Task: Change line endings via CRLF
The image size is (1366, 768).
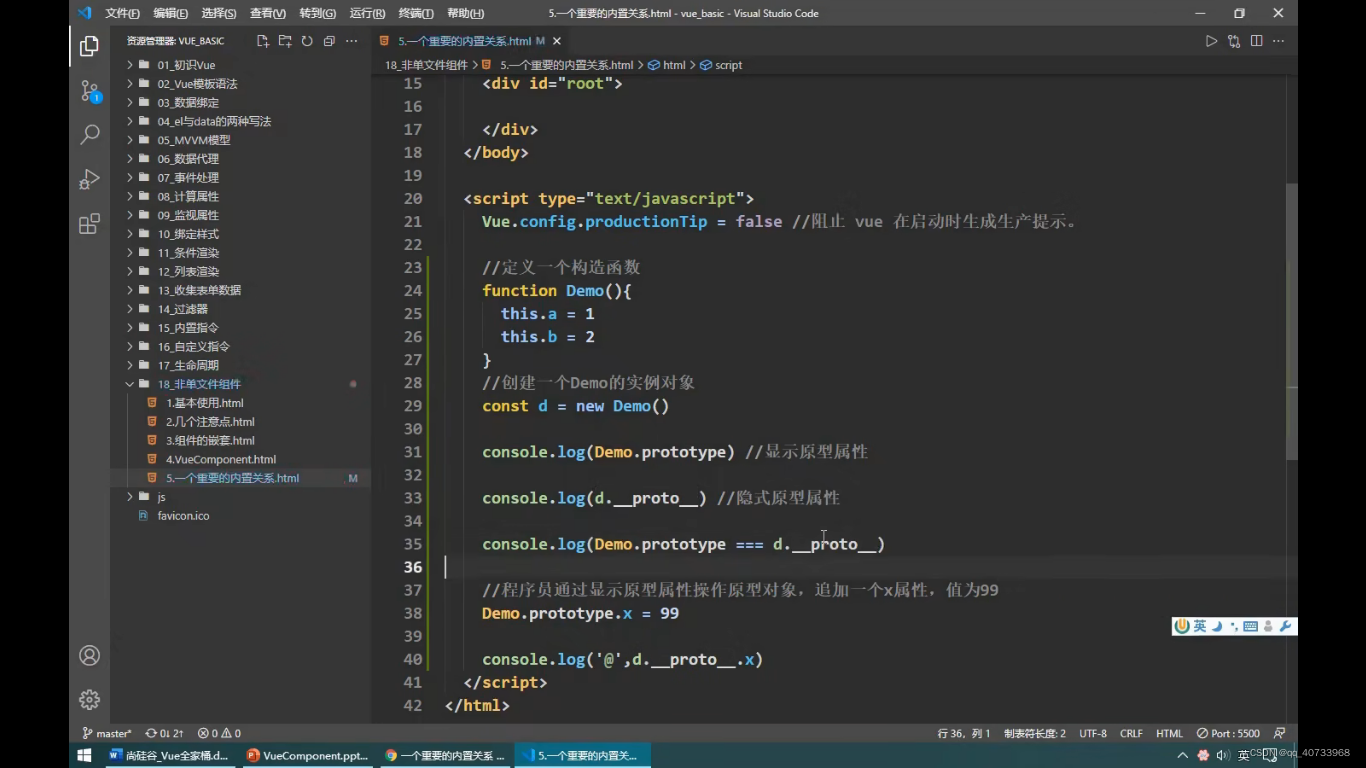Action: (x=1131, y=733)
